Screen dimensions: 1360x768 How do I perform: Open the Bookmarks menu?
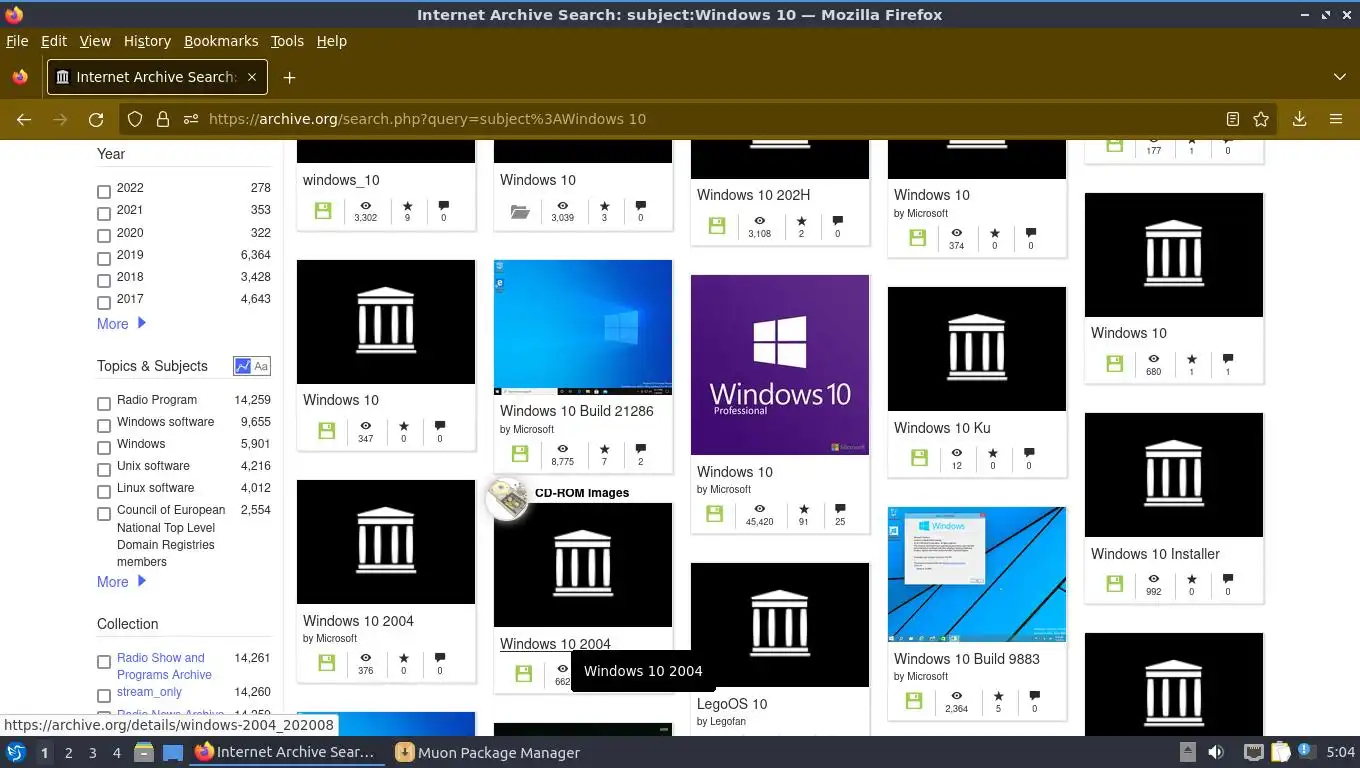click(221, 41)
